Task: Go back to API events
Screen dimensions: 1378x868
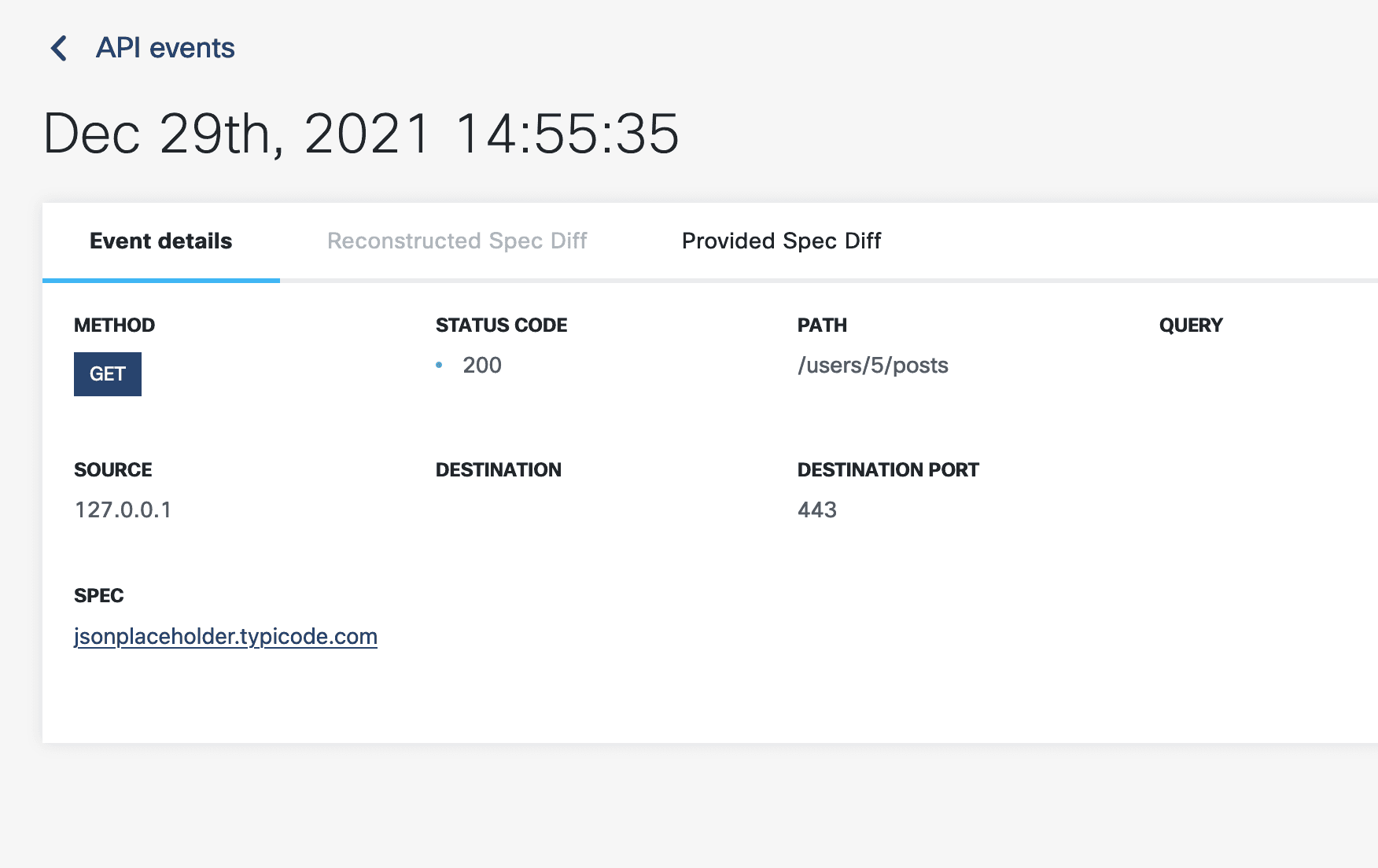Action: click(x=165, y=48)
